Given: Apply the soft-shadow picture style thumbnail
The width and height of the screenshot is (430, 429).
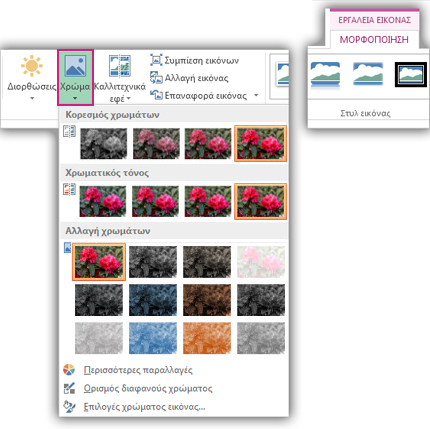Looking at the screenshot, I should coord(368,74).
